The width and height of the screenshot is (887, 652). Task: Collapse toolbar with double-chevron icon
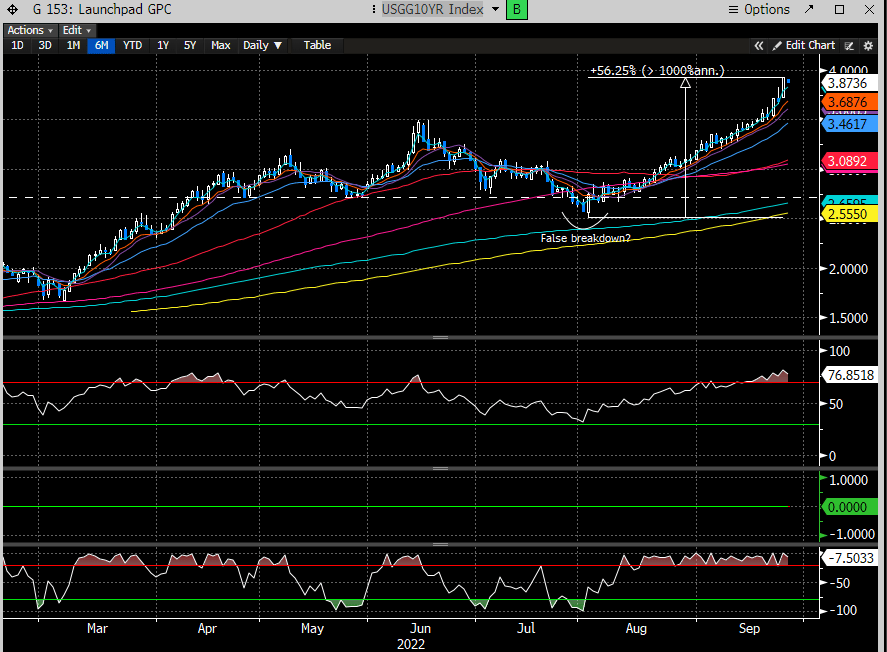coord(759,45)
